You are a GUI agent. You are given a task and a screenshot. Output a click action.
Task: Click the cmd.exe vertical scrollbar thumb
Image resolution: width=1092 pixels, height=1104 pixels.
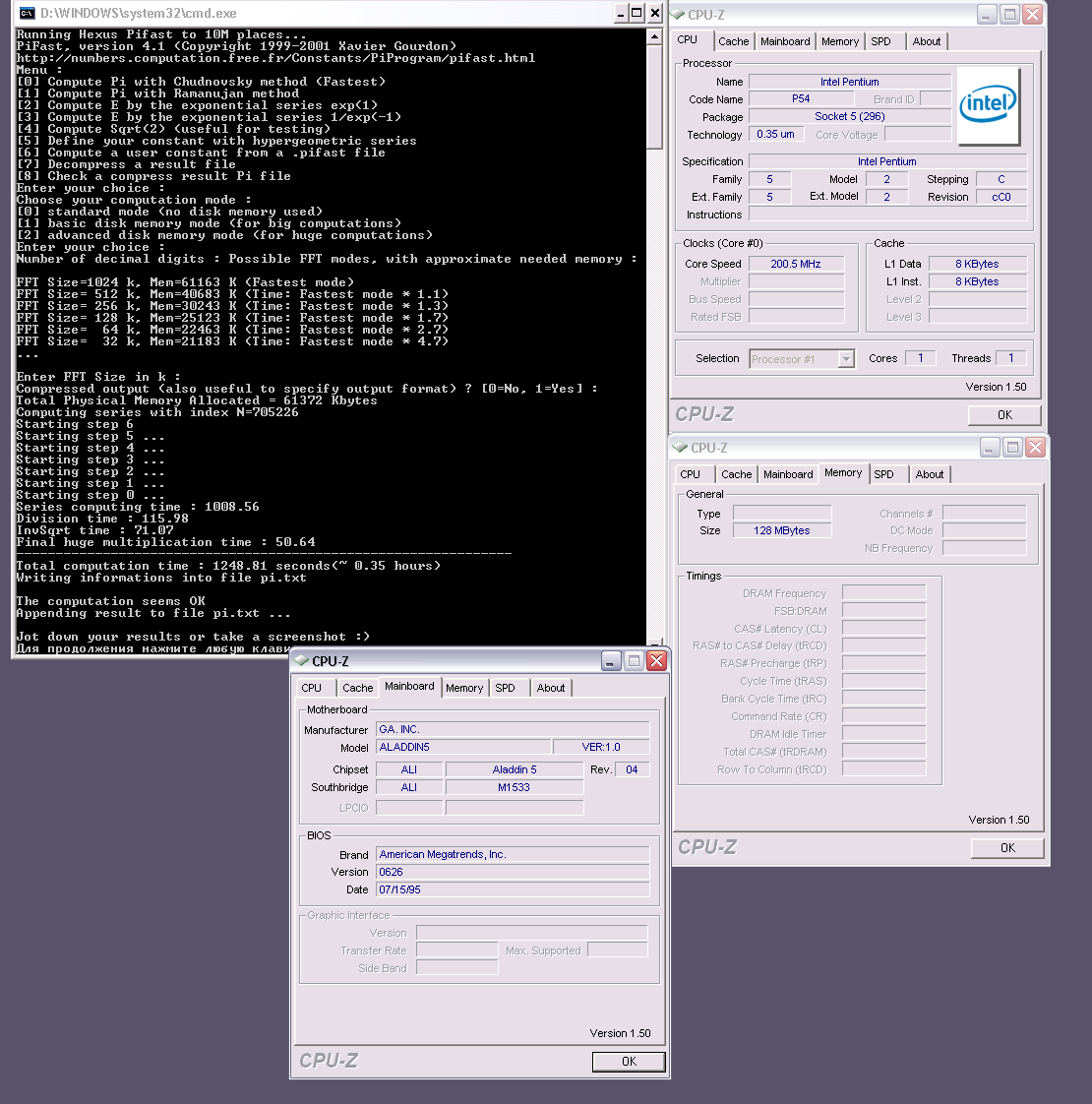pos(654,97)
